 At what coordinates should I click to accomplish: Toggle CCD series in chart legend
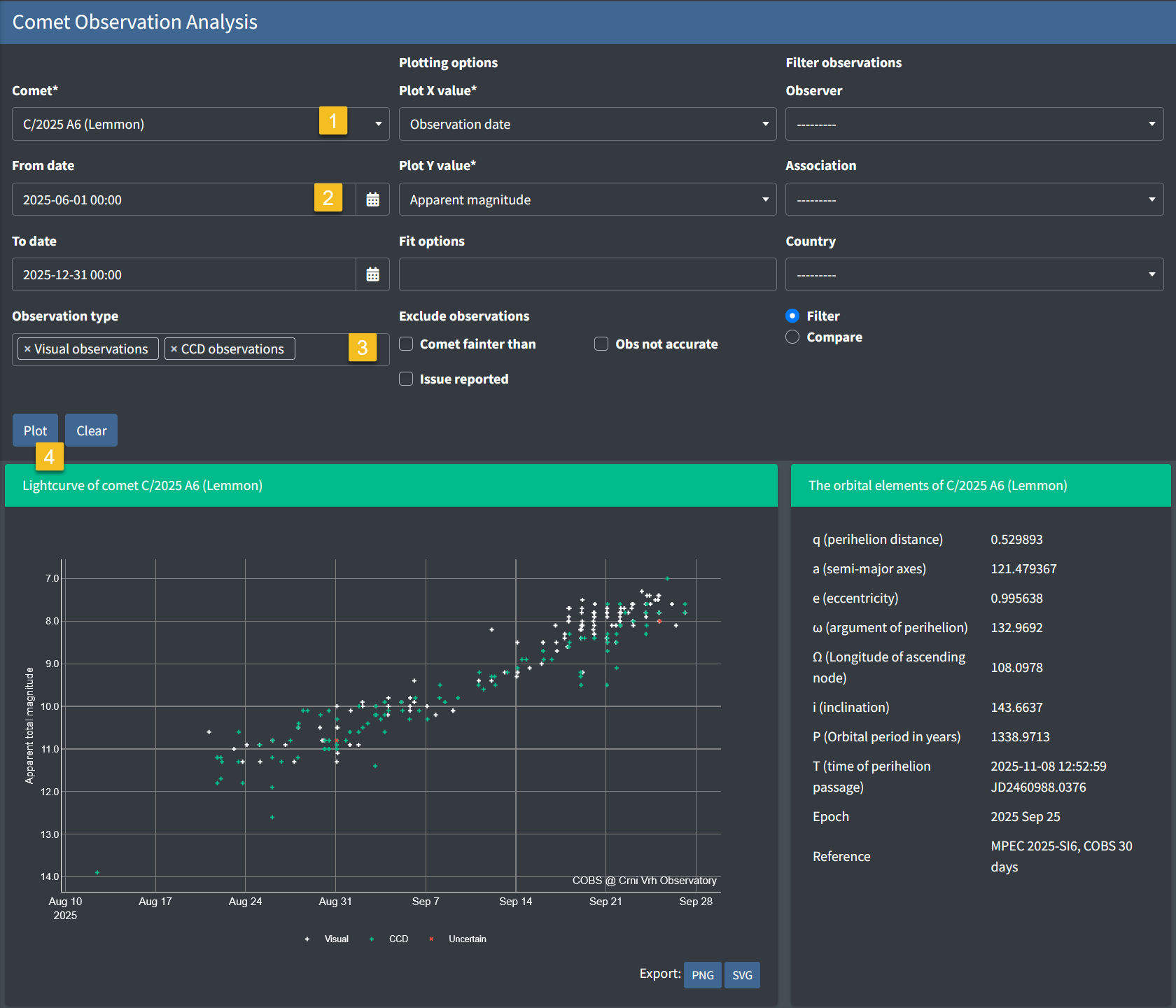(398, 939)
